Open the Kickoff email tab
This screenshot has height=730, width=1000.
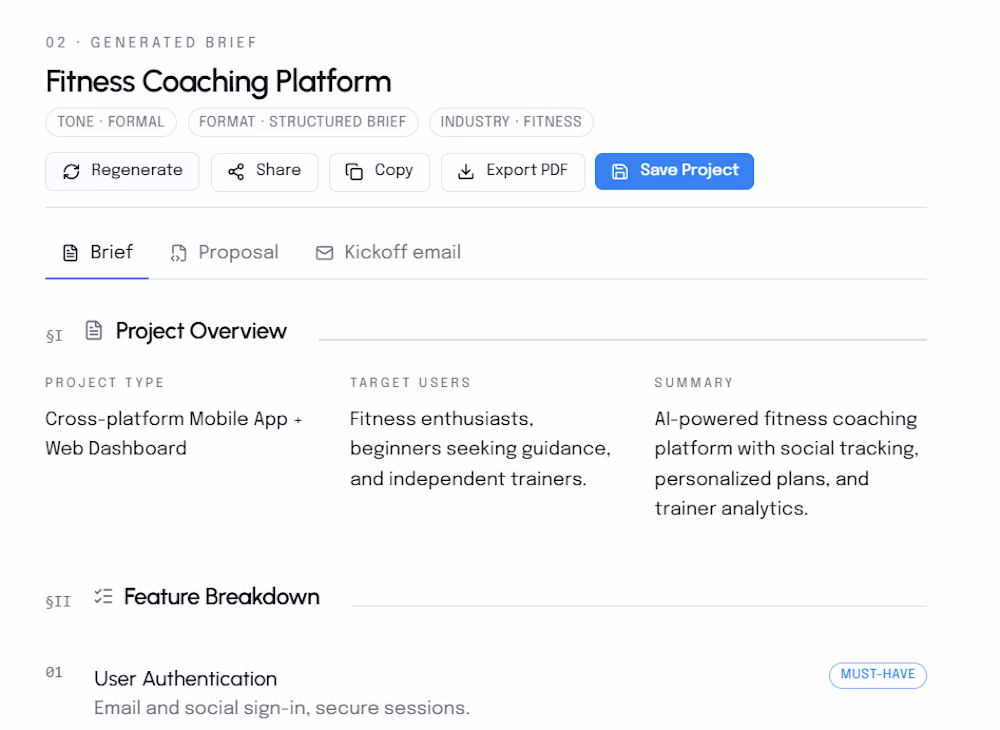pos(388,253)
